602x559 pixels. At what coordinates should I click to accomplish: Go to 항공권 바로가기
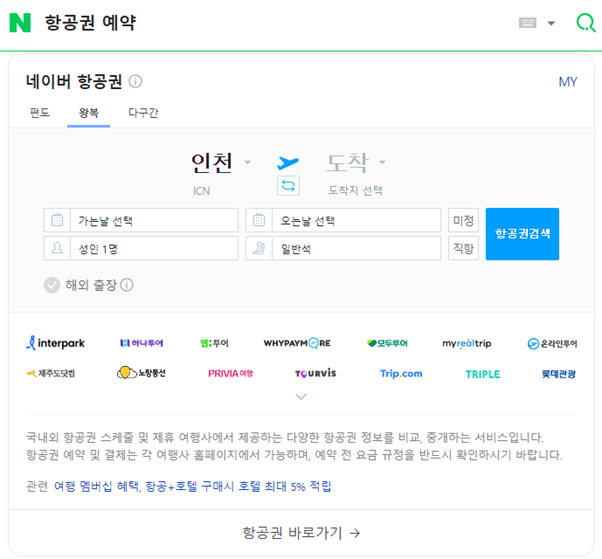click(301, 533)
